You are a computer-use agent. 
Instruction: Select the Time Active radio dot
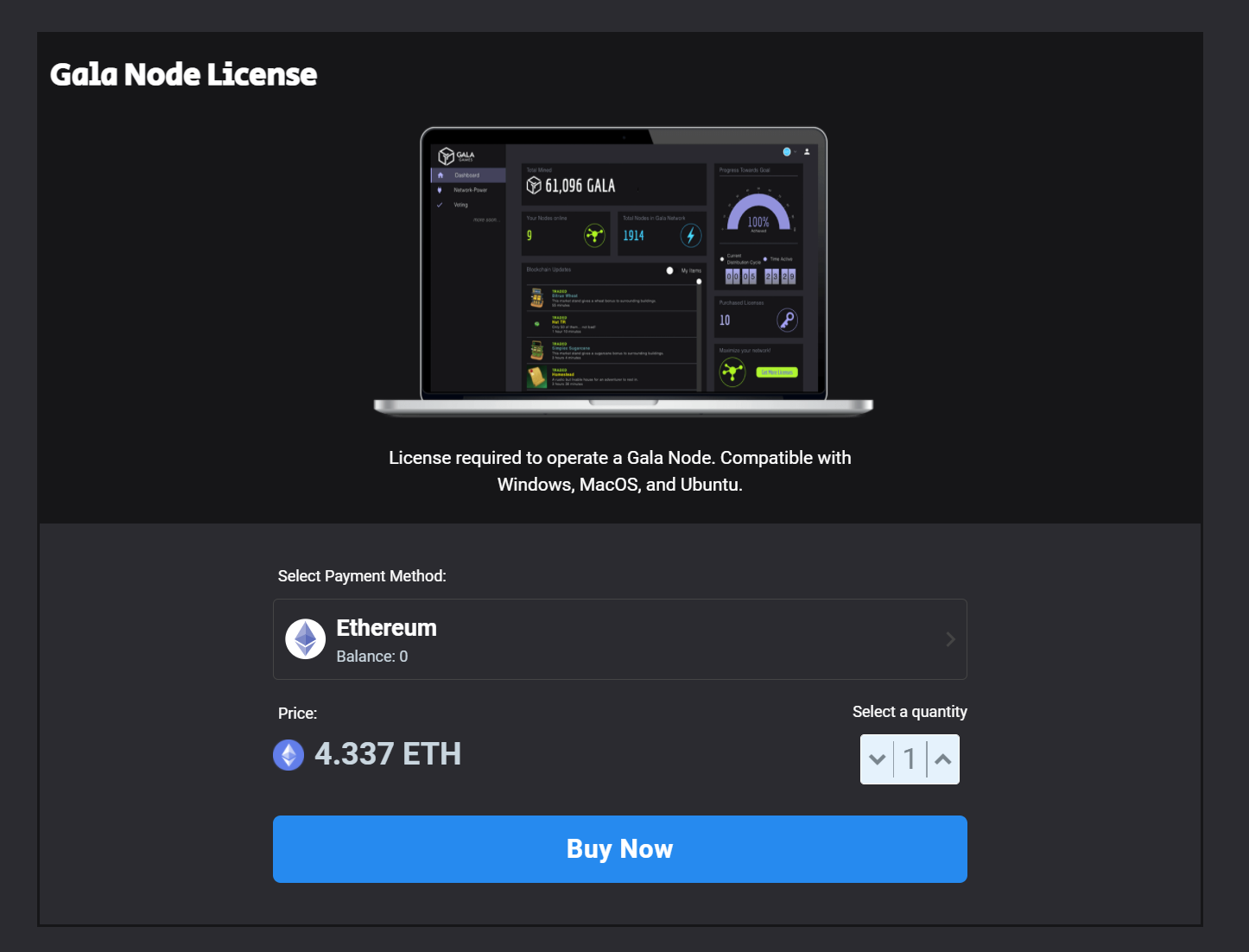[765, 259]
